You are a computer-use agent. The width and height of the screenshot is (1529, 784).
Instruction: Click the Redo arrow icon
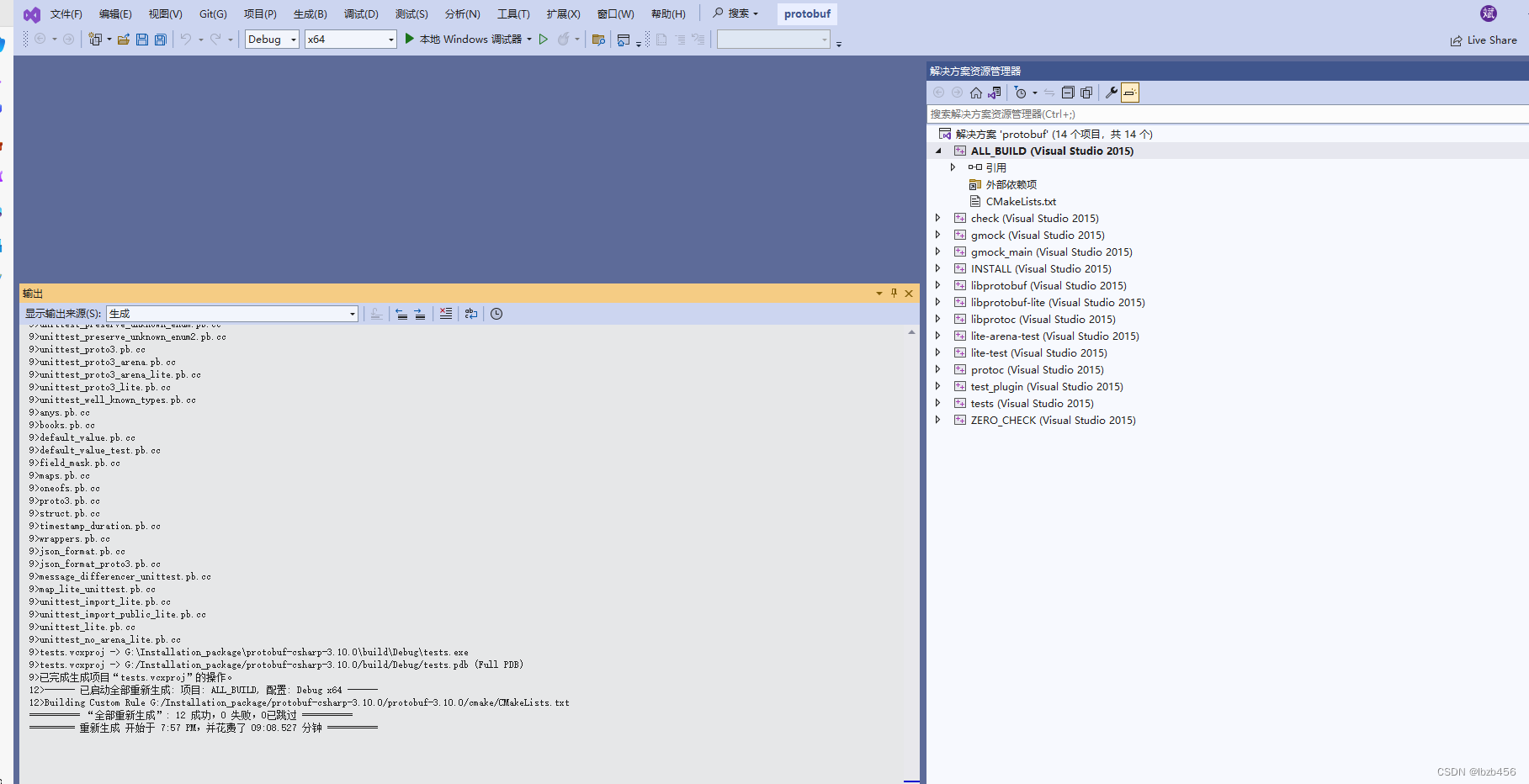216,40
